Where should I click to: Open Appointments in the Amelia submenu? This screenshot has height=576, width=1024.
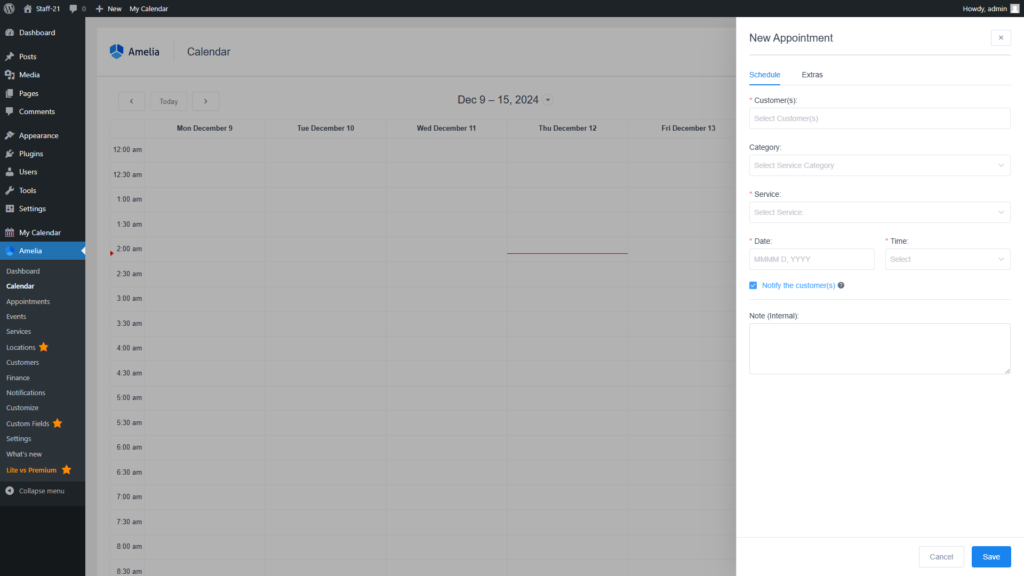(28, 301)
